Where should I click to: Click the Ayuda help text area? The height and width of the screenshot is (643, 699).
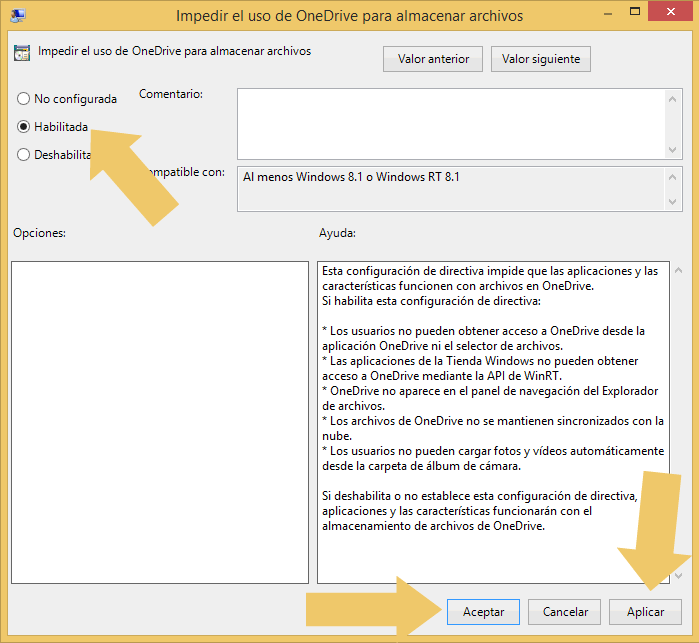pyautogui.click(x=492, y=422)
